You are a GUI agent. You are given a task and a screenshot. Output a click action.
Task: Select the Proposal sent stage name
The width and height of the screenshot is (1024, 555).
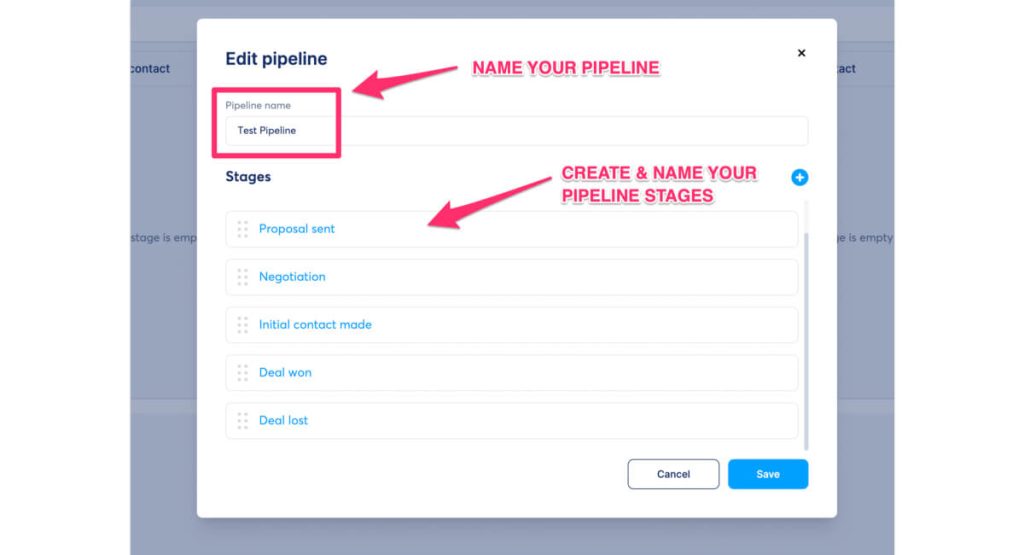pos(297,229)
